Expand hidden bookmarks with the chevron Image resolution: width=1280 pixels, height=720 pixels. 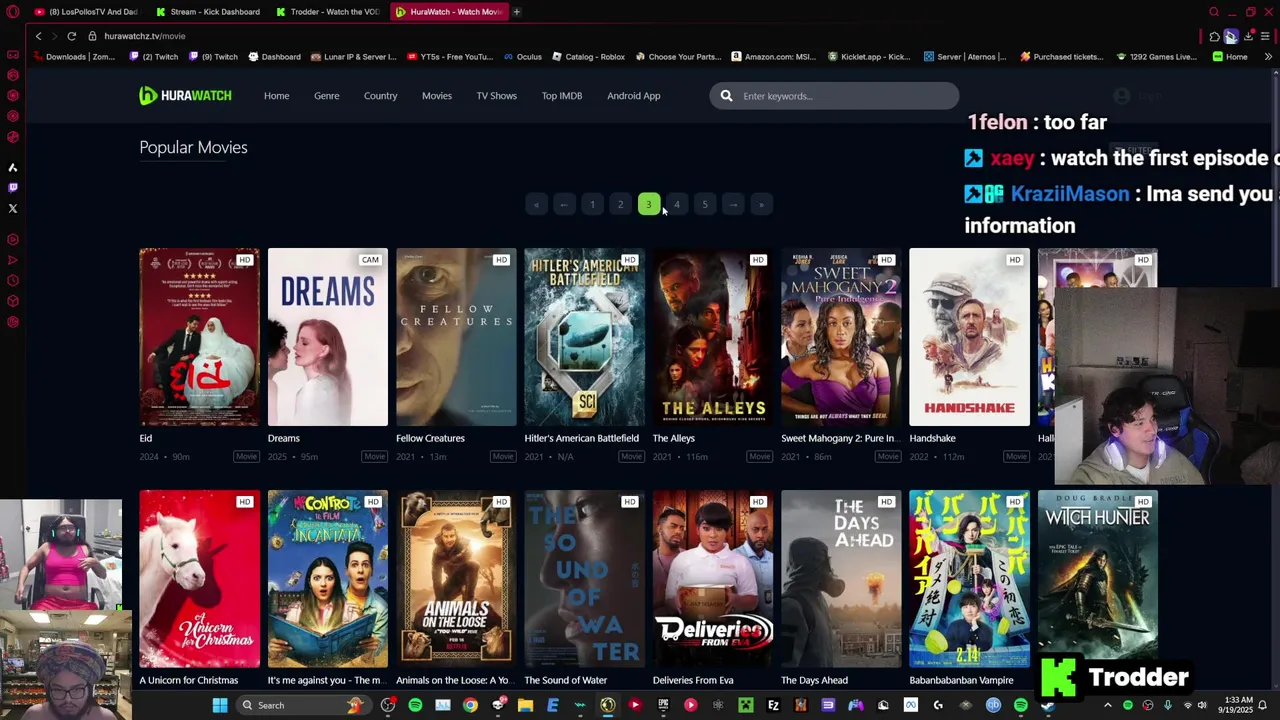pyautogui.click(x=1268, y=57)
